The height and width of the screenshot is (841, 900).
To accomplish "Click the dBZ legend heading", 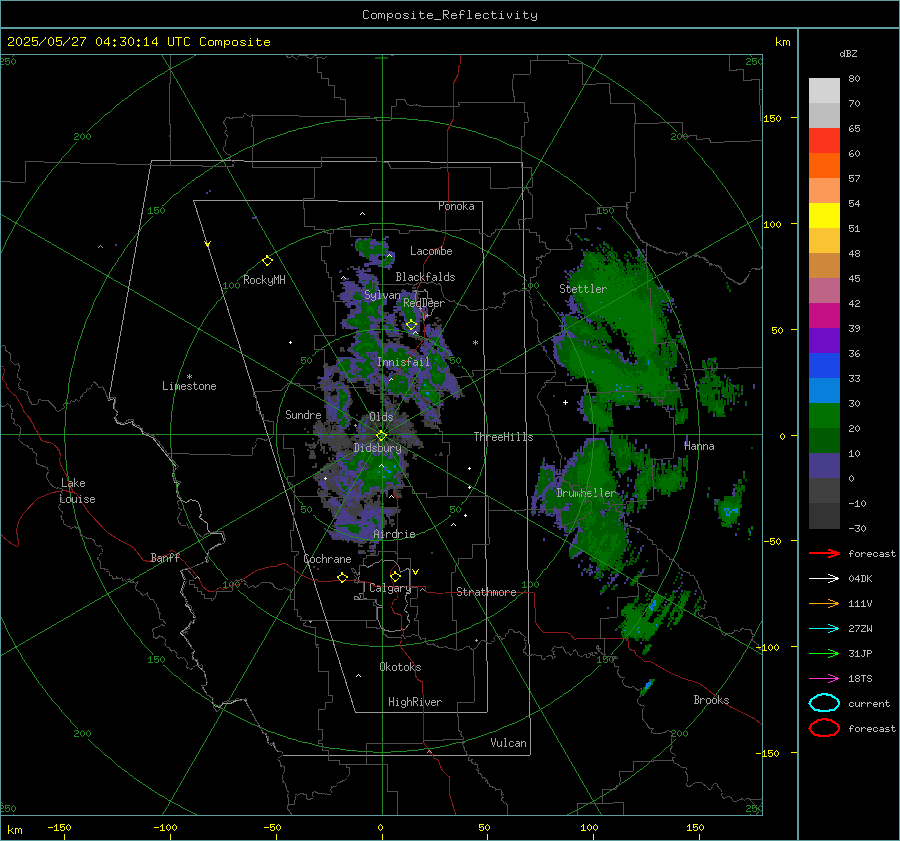I will pos(848,53).
